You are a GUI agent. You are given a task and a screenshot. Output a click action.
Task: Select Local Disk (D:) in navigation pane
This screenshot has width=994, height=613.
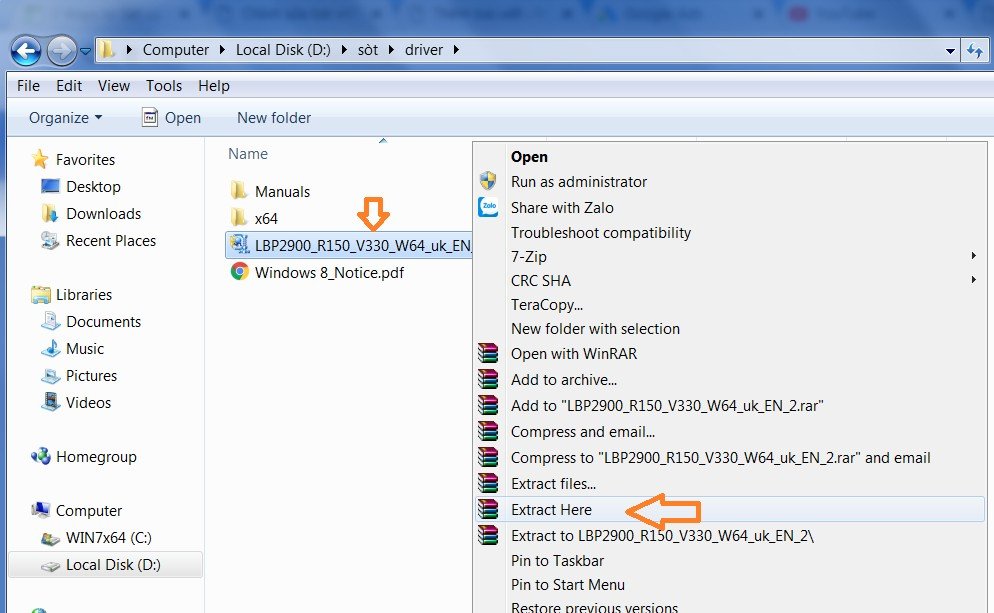coord(113,565)
